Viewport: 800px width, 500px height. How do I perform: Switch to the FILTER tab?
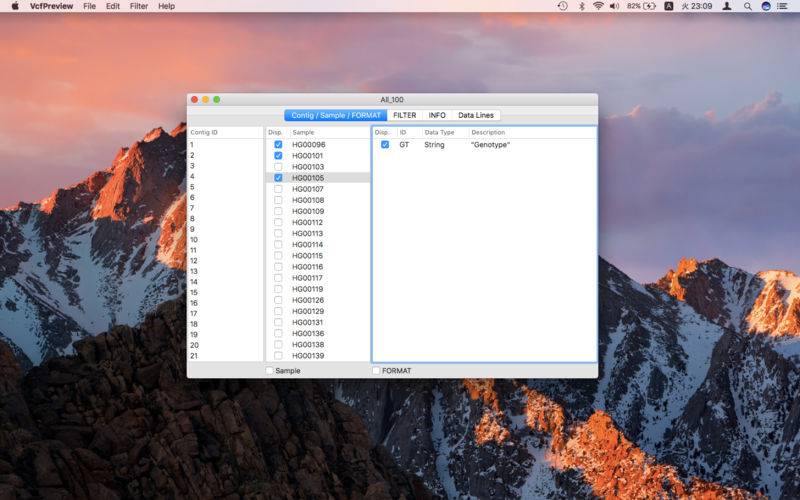[404, 115]
